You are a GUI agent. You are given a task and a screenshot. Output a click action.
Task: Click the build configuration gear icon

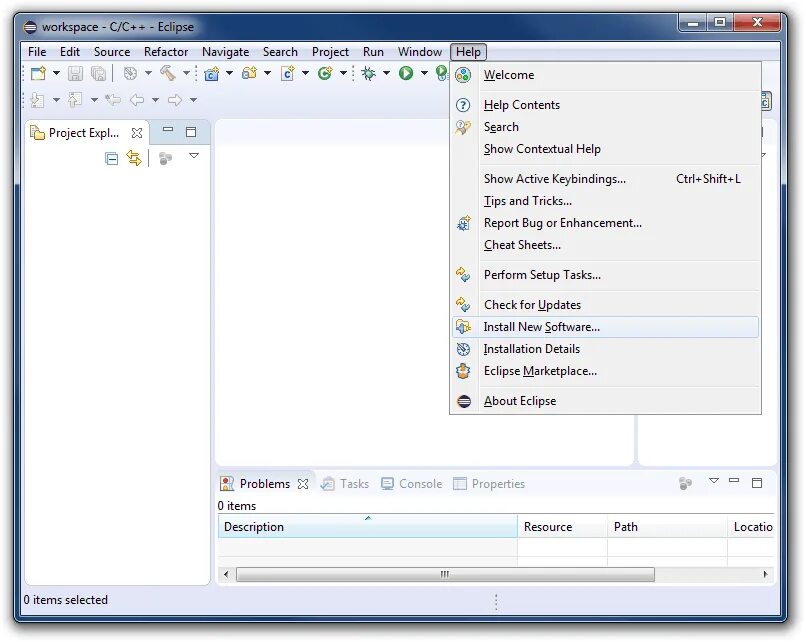coord(131,74)
